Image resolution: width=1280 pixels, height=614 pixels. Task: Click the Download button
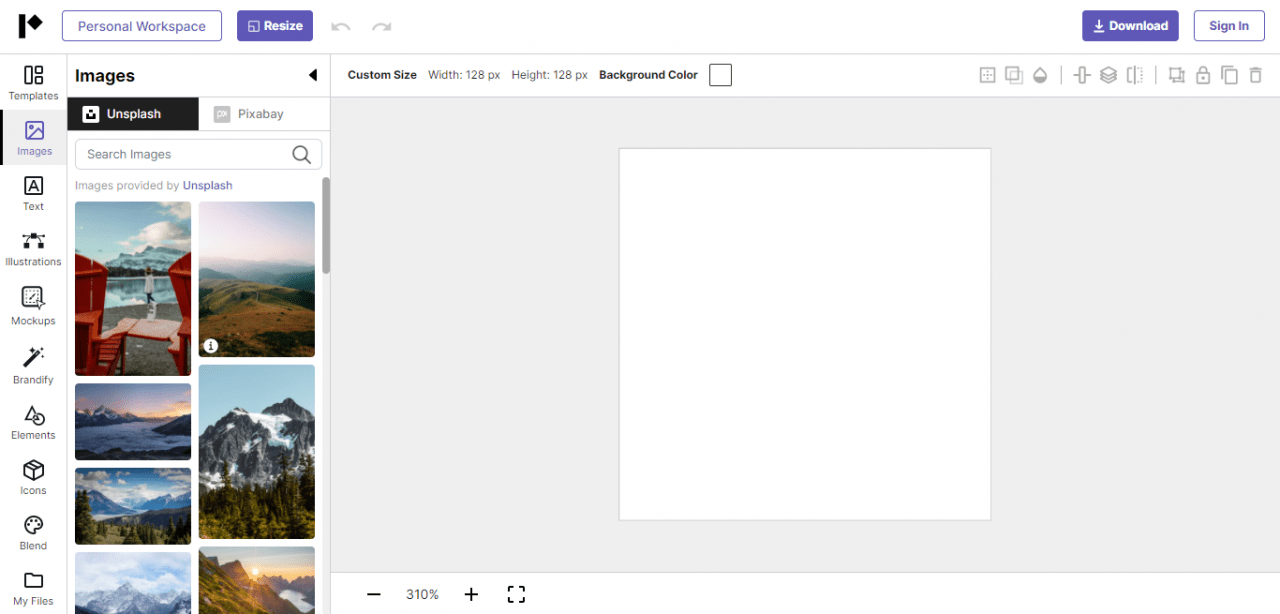click(1130, 26)
